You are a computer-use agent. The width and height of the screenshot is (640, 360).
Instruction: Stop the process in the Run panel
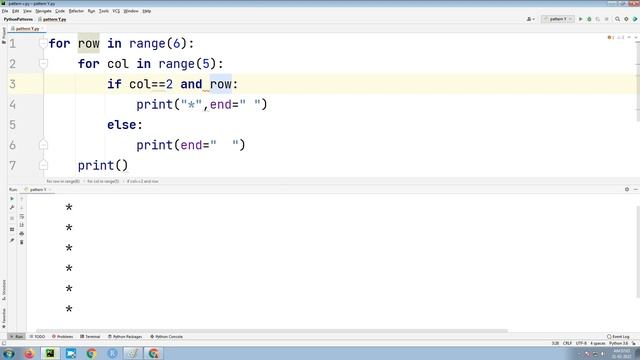point(12,218)
